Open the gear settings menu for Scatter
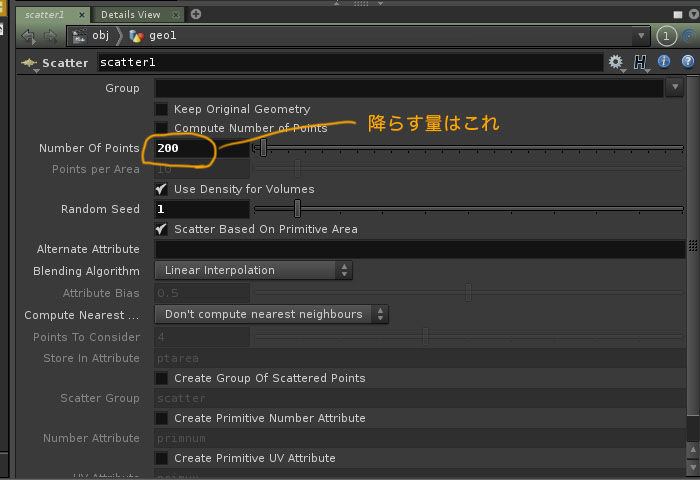The width and height of the screenshot is (700, 480). coord(616,62)
